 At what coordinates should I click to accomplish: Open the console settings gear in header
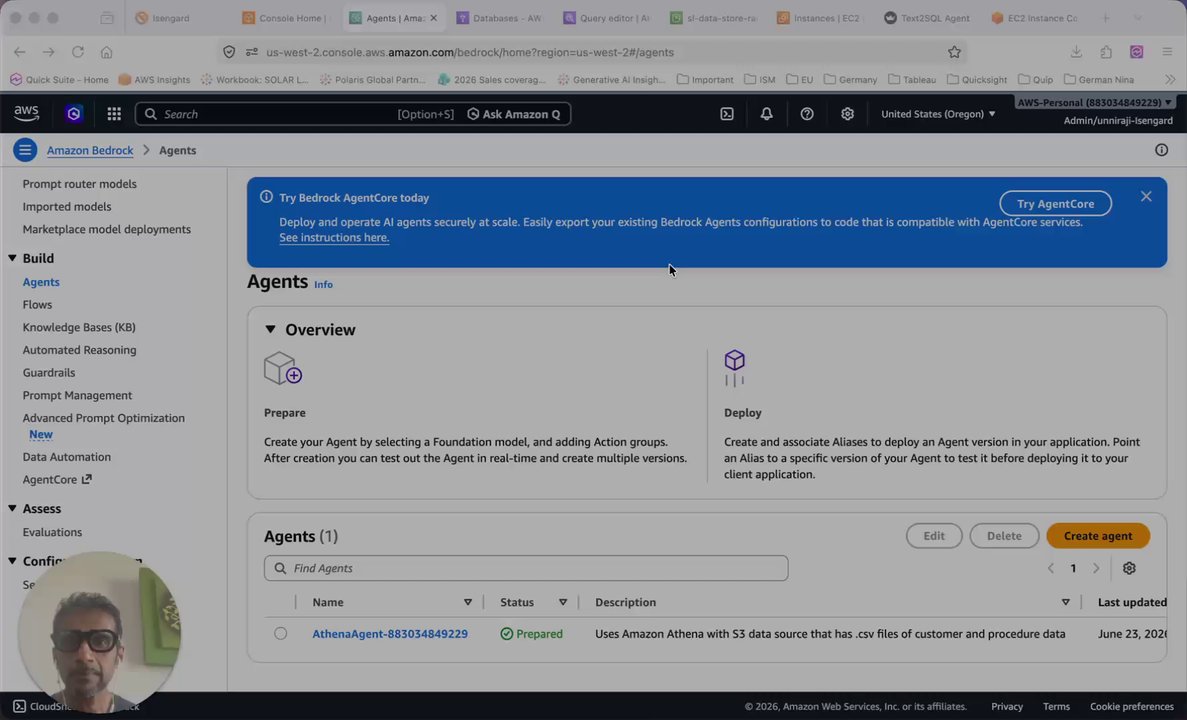(847, 114)
